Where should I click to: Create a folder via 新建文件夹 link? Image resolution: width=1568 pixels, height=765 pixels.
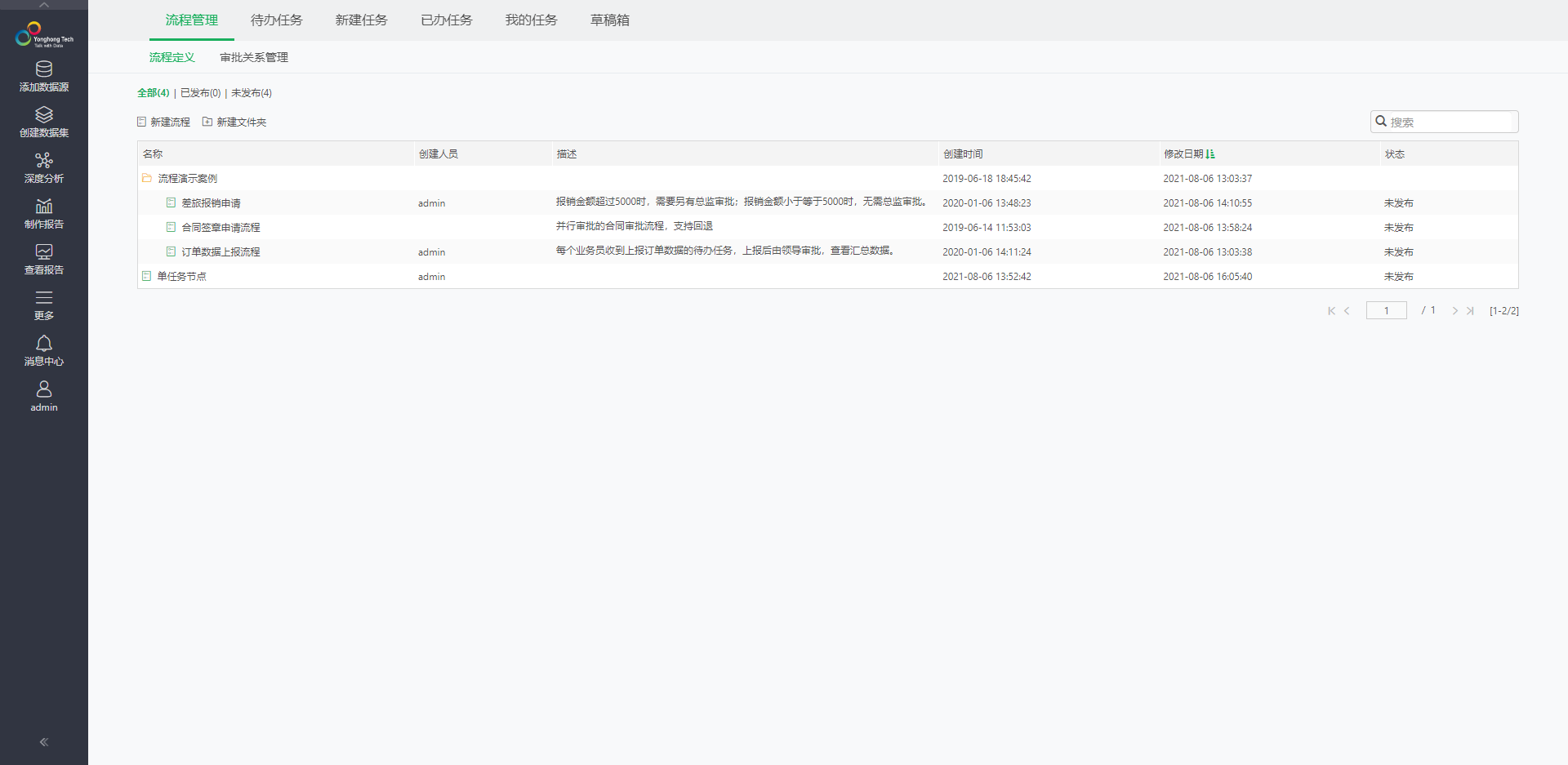pos(241,121)
